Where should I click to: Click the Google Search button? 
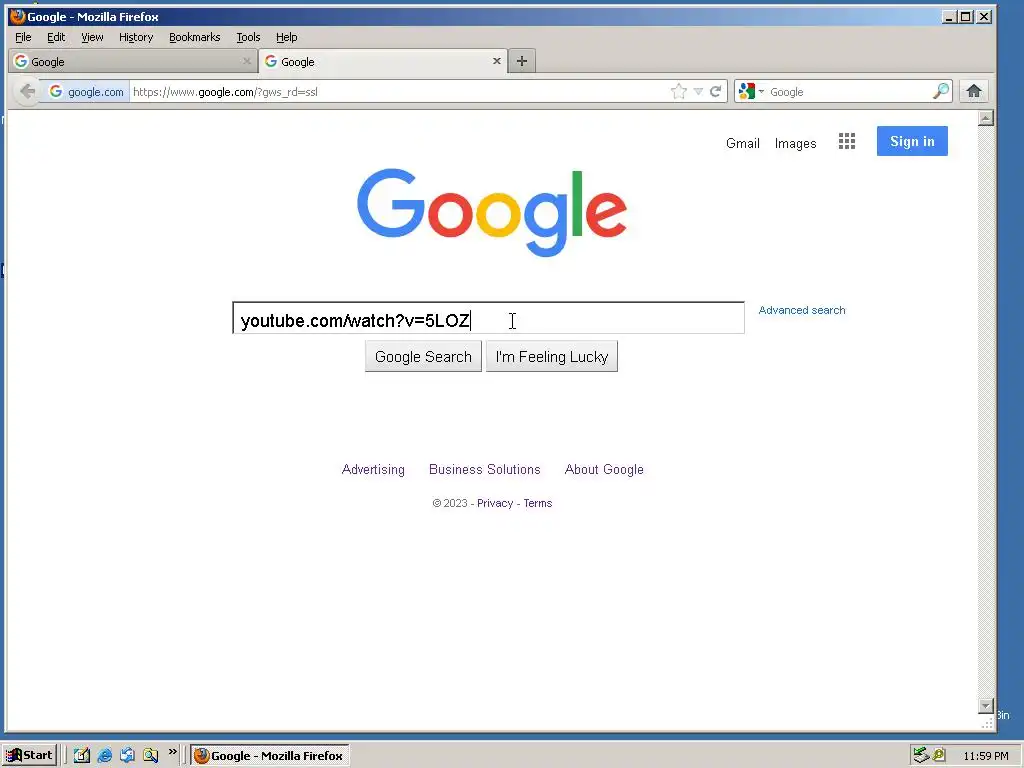[x=423, y=357]
